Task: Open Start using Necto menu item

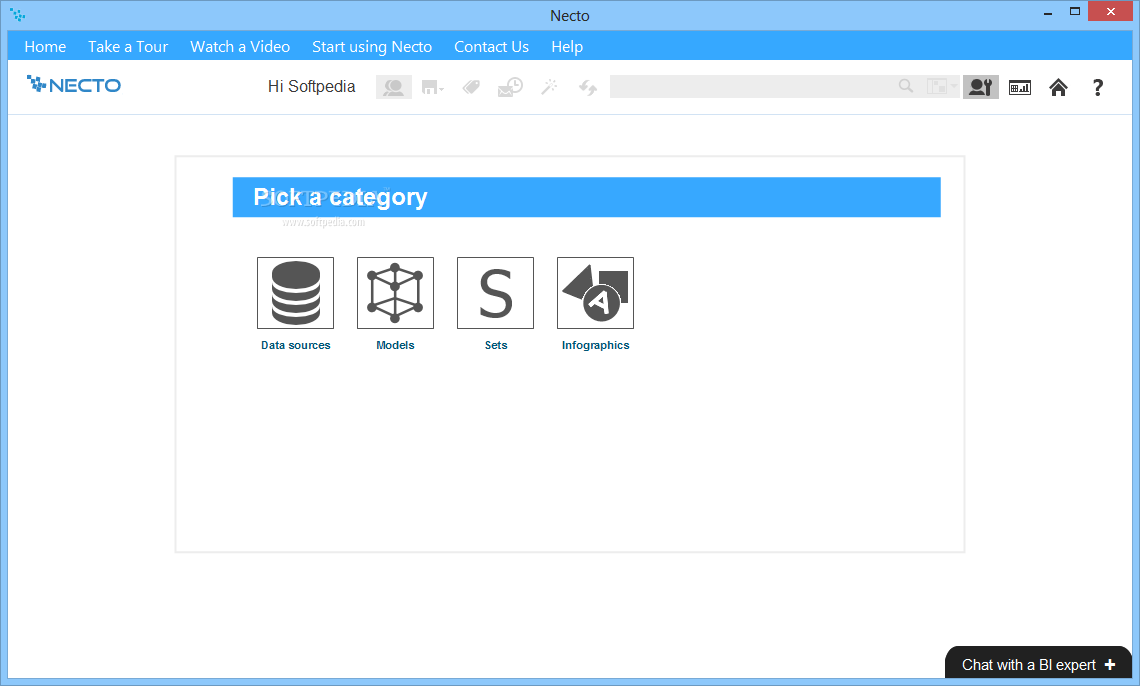Action: coord(372,47)
